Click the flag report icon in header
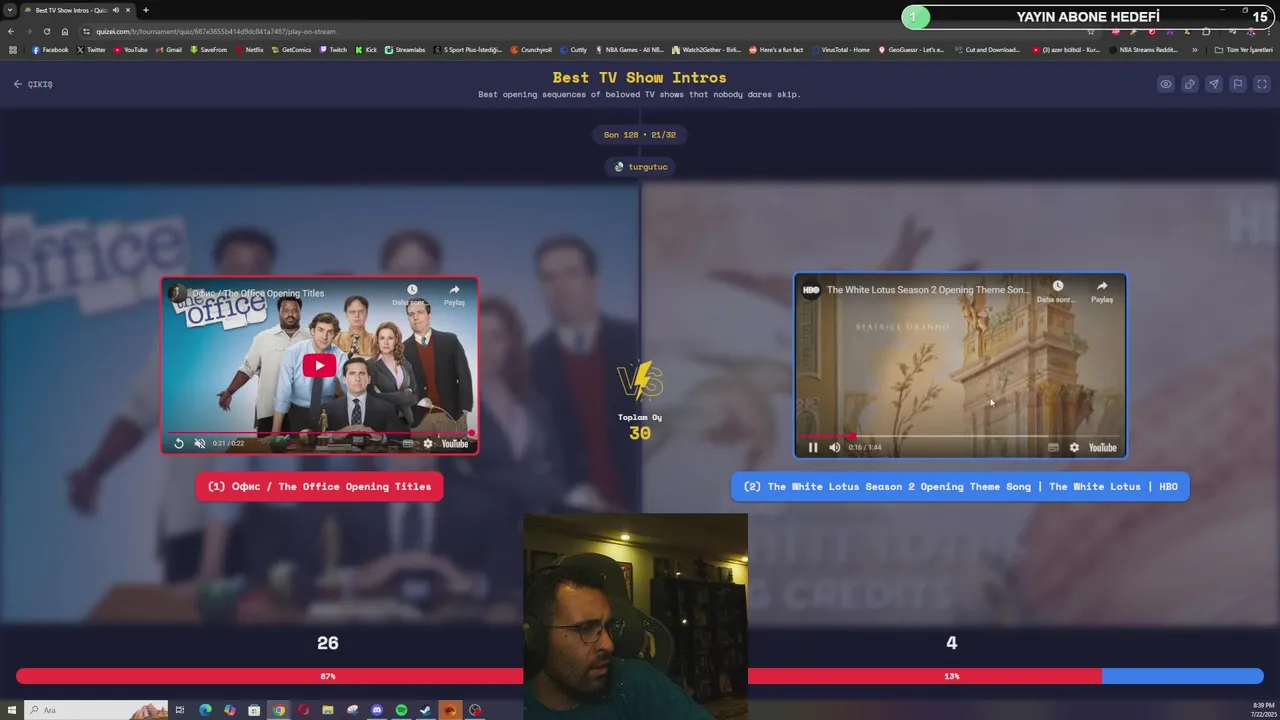 1238,84
